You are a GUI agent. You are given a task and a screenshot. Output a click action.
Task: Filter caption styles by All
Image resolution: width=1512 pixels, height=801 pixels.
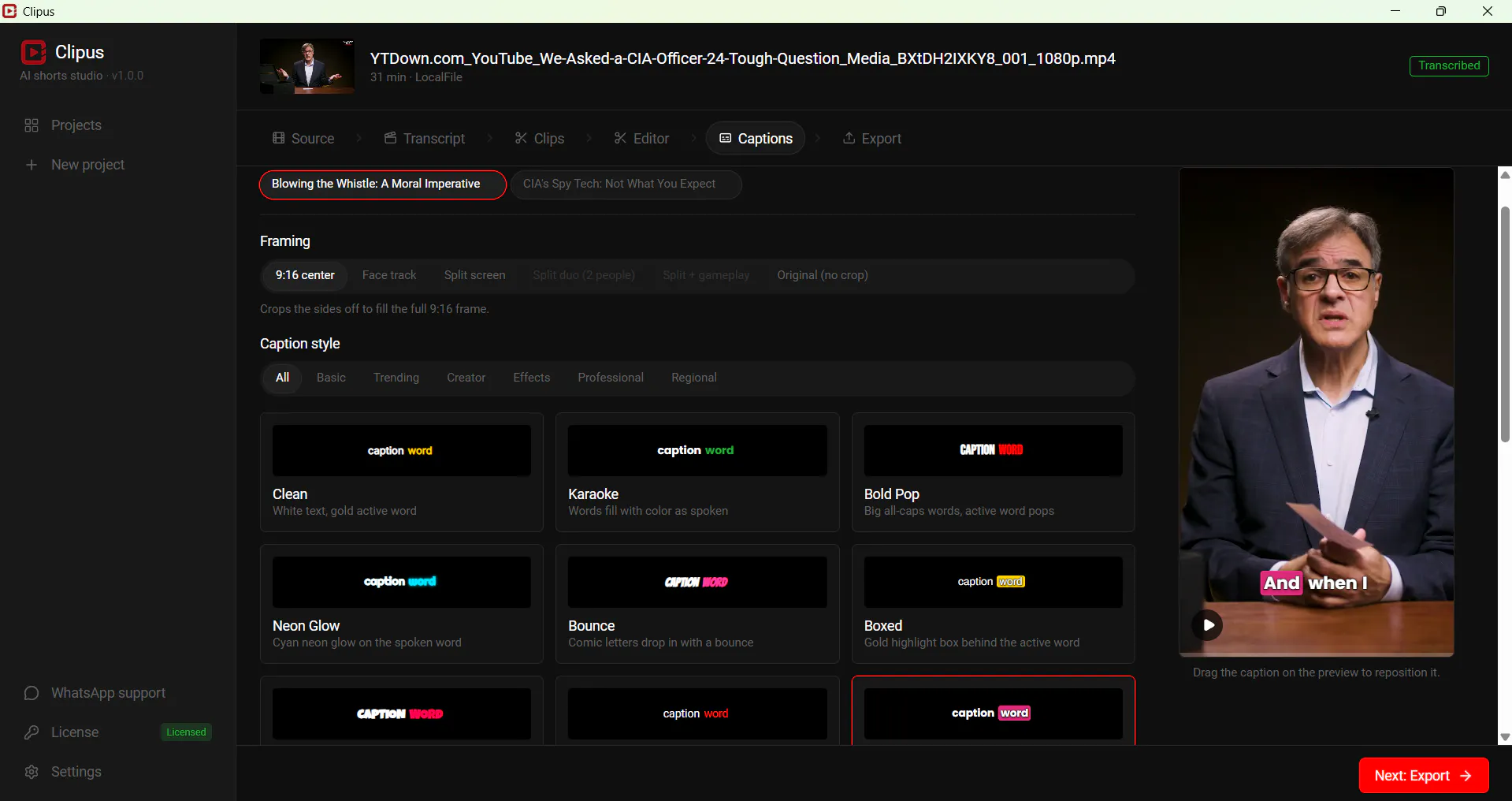[x=282, y=378]
